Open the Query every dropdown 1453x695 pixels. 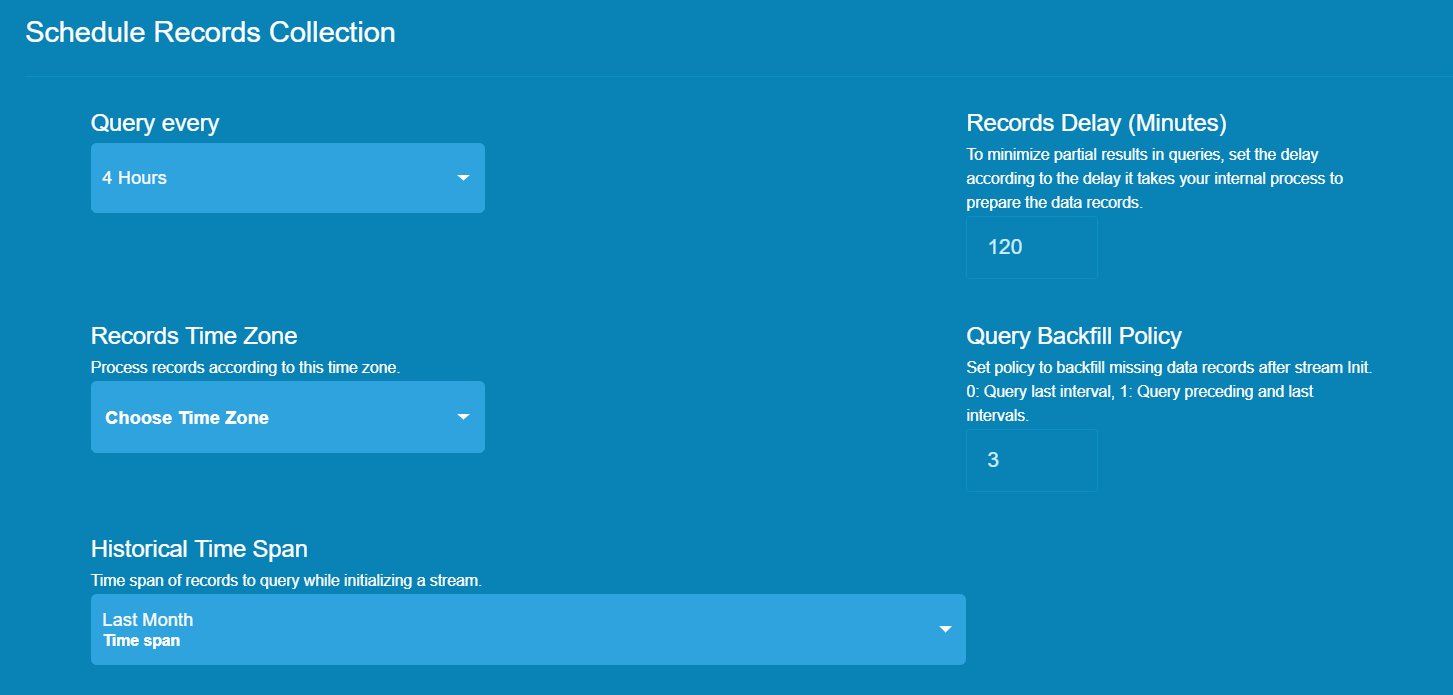tap(287, 177)
